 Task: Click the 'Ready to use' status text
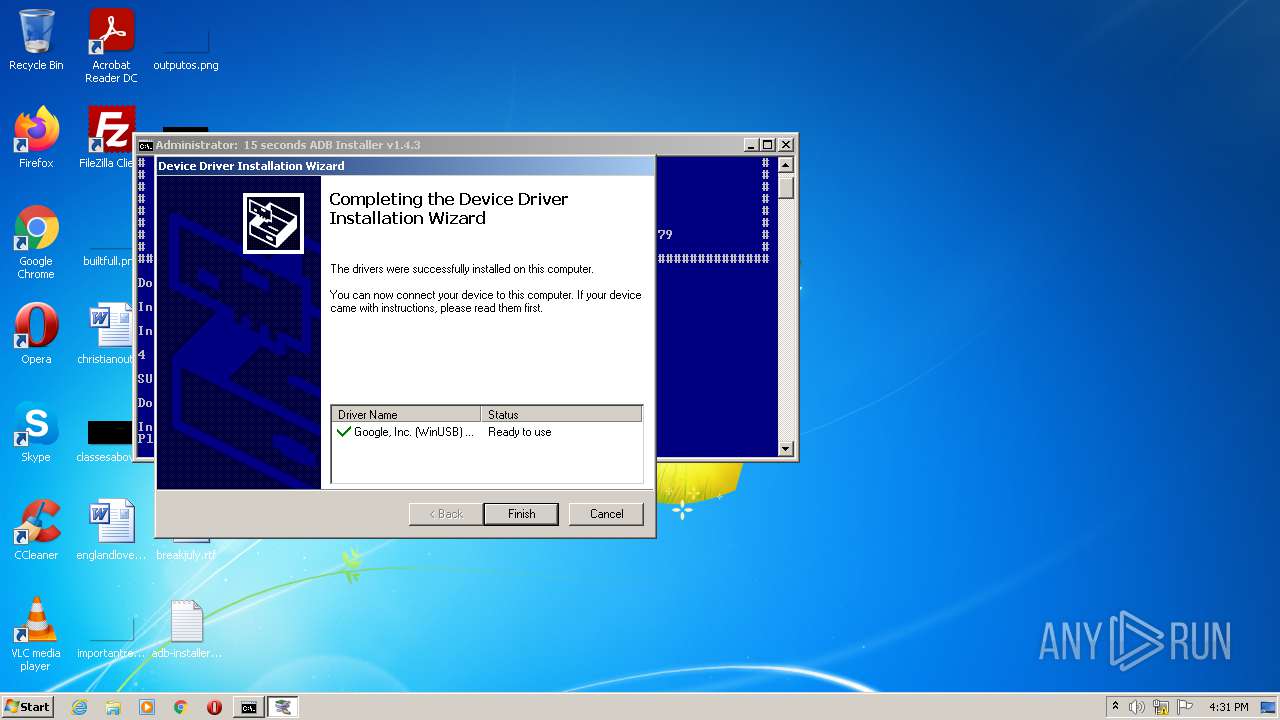(520, 432)
